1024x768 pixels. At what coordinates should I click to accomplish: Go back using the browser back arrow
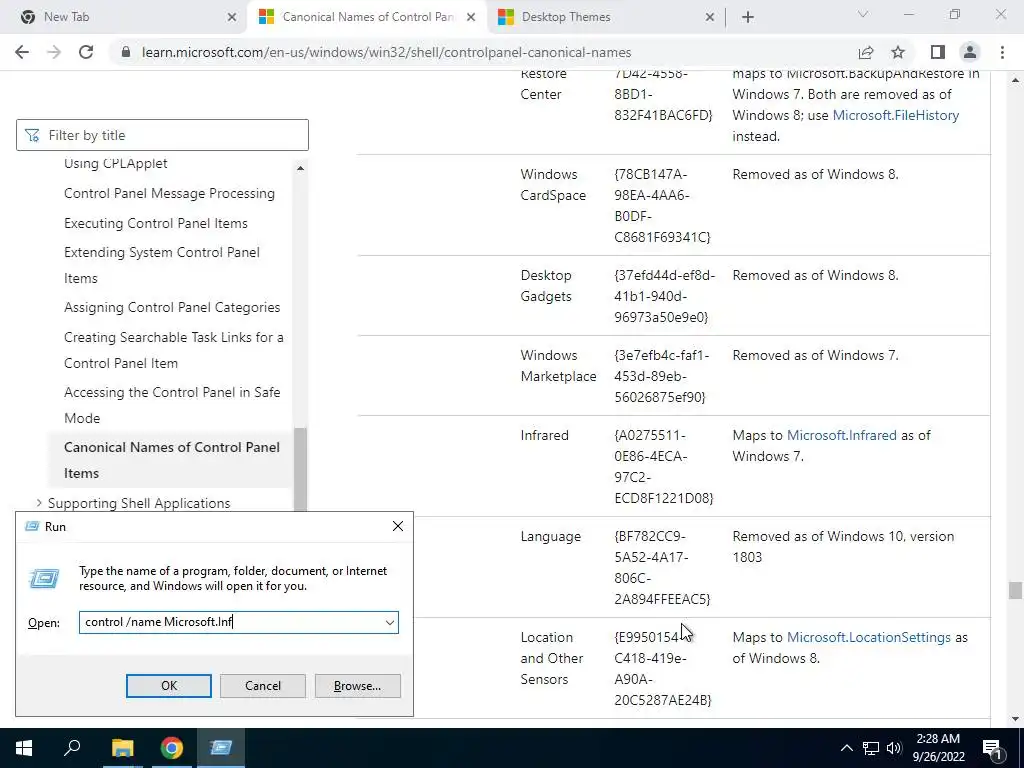coord(22,52)
